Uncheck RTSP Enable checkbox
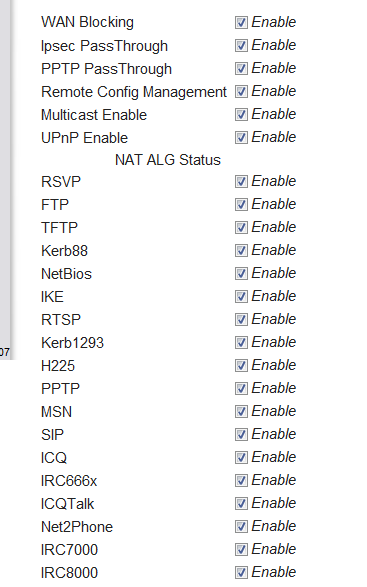Image resolution: width=367 pixels, height=587 pixels. click(x=241, y=319)
